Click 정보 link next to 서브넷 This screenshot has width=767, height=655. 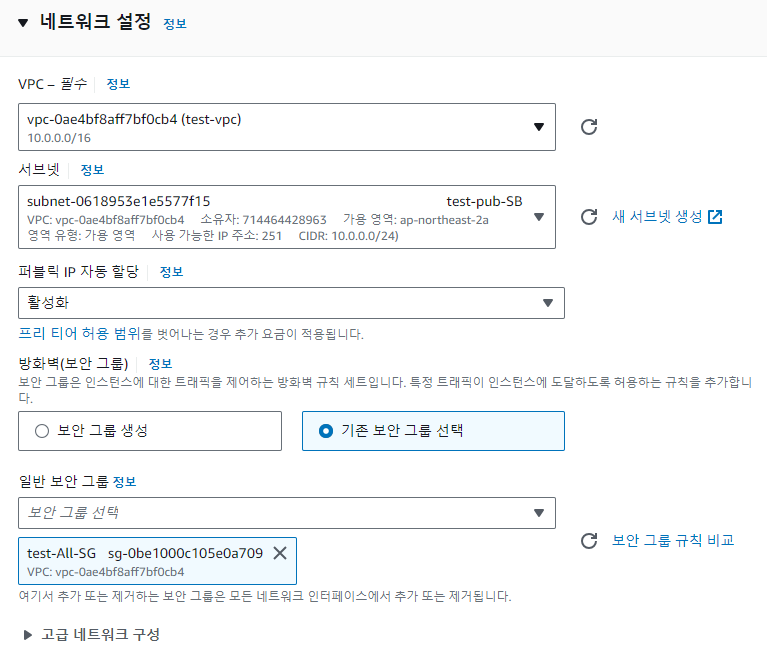click(92, 170)
